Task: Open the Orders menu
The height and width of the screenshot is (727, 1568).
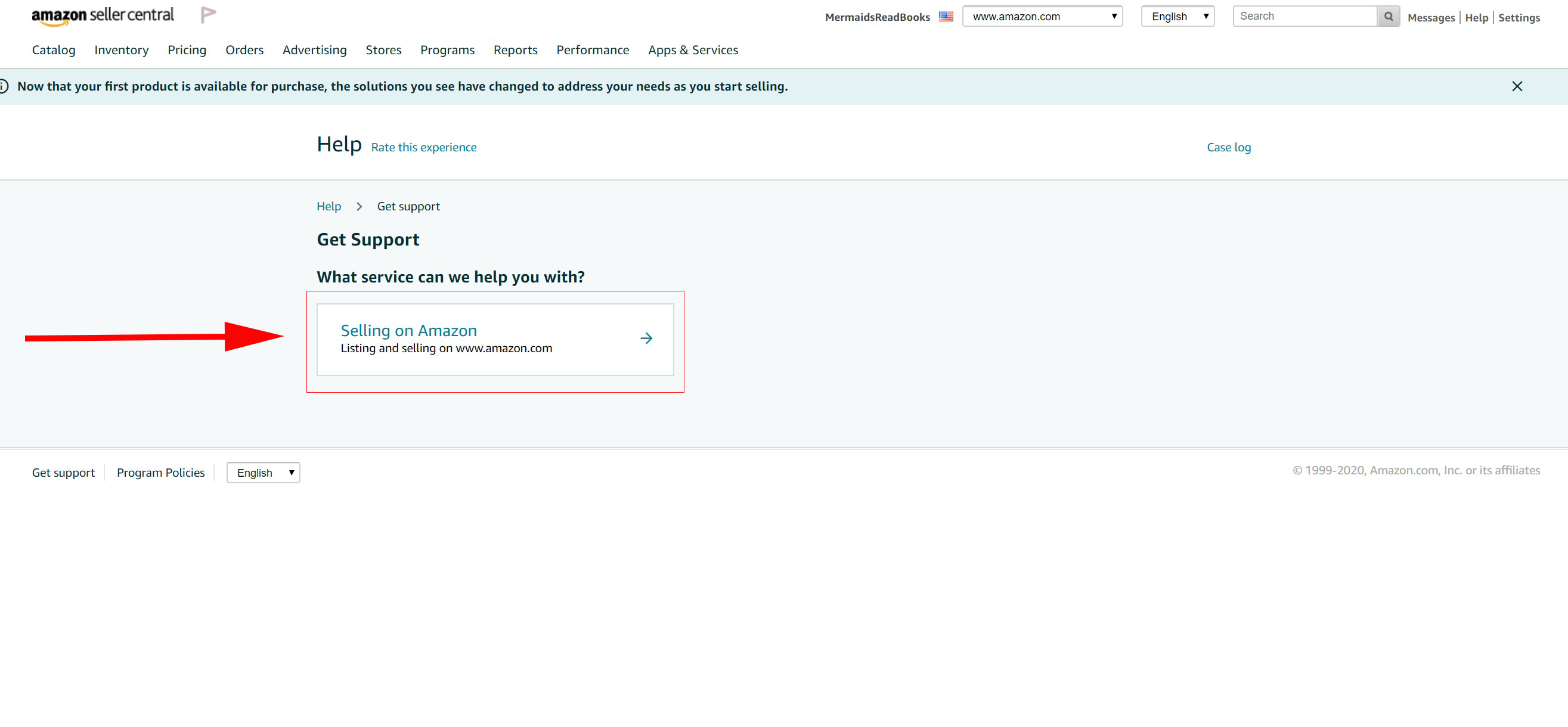Action: tap(244, 50)
